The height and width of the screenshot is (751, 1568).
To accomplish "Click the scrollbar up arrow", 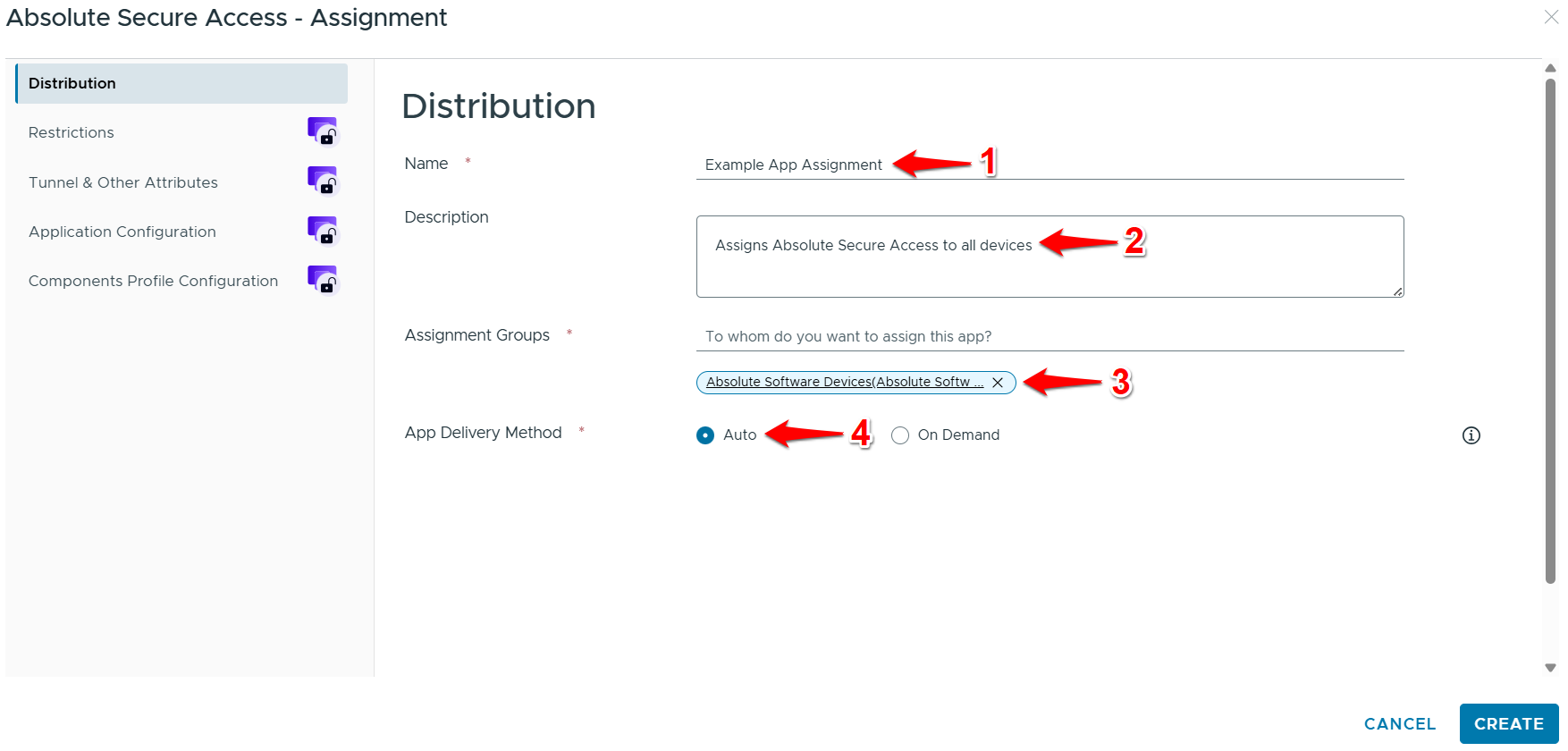I will [1551, 68].
